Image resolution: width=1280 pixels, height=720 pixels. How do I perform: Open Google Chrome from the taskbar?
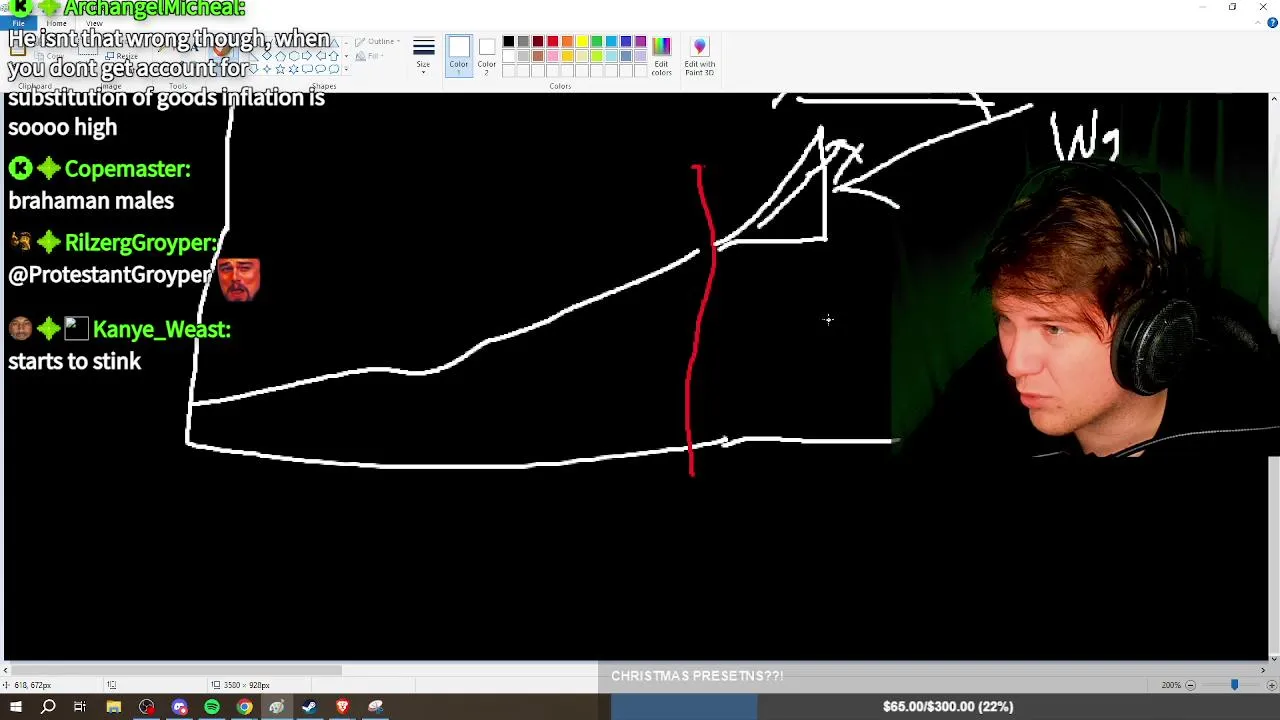point(244,707)
